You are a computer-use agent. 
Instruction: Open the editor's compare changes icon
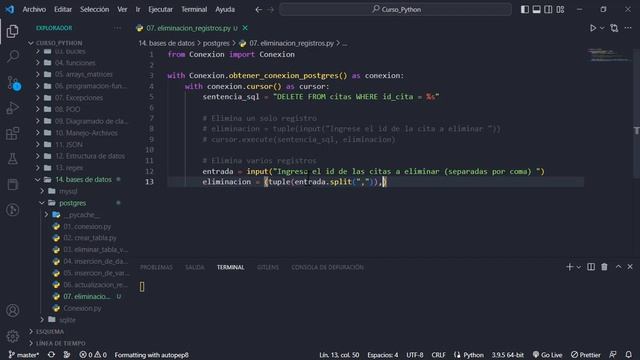(614, 28)
